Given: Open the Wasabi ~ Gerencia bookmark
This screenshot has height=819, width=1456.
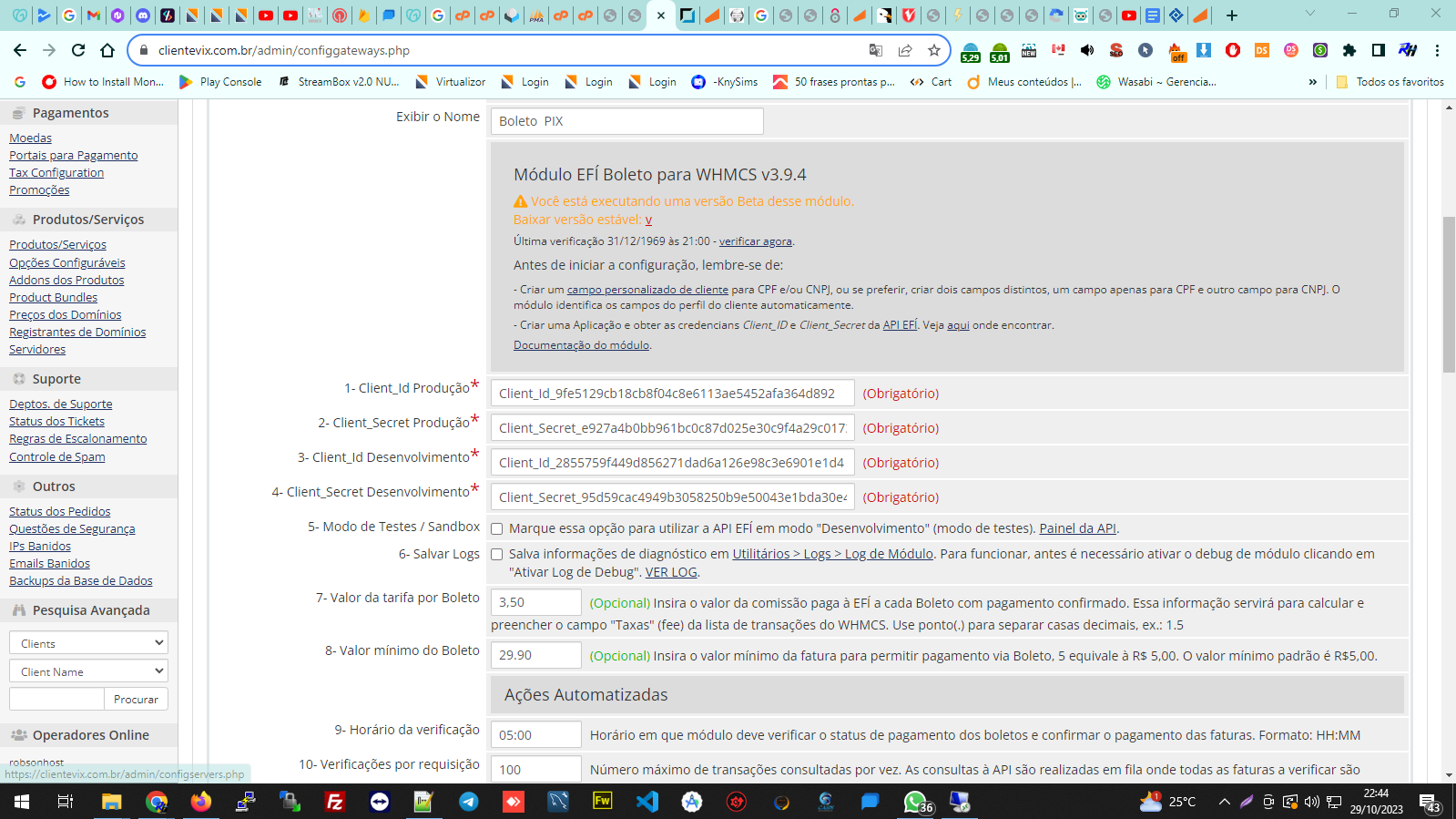Looking at the screenshot, I should click(x=1156, y=82).
